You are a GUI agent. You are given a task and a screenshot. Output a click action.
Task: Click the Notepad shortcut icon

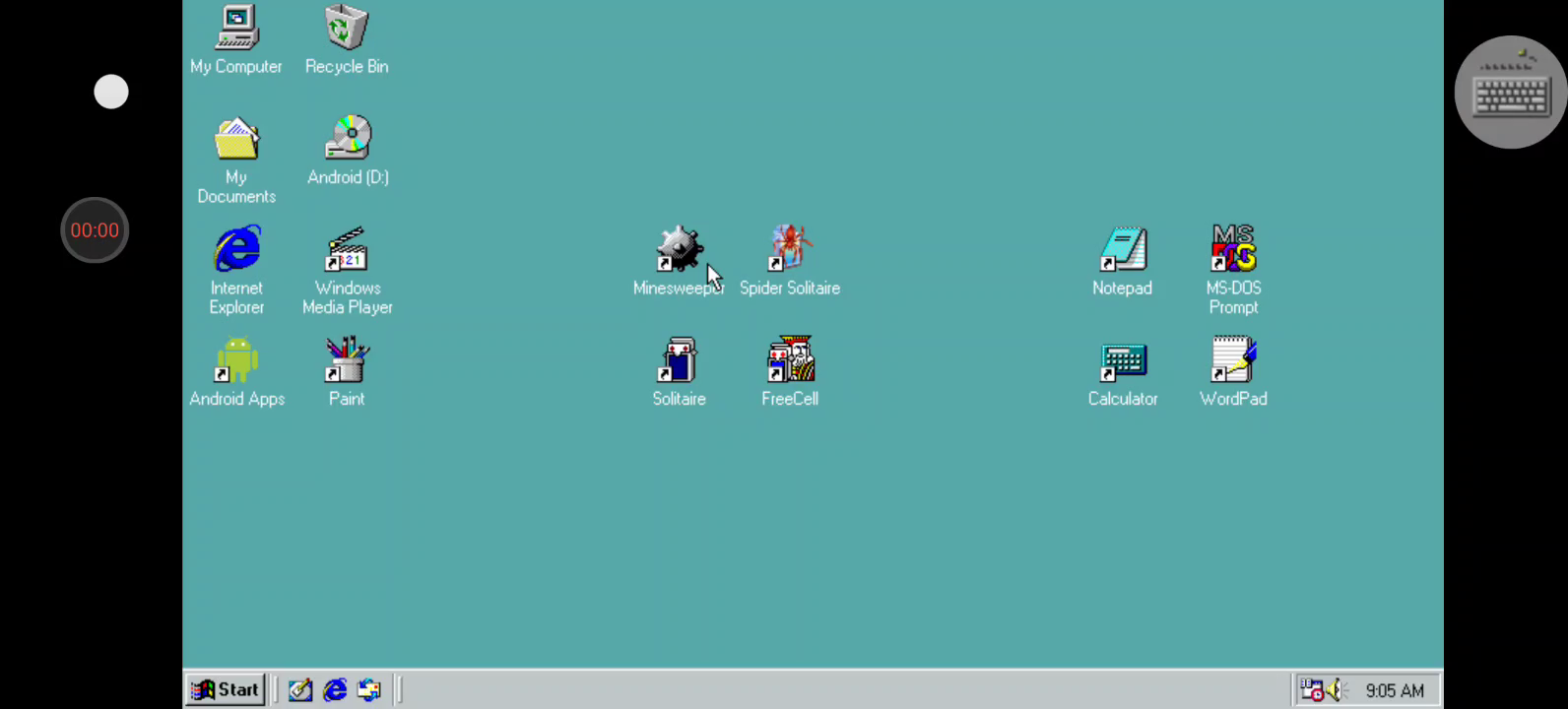[x=1123, y=250]
